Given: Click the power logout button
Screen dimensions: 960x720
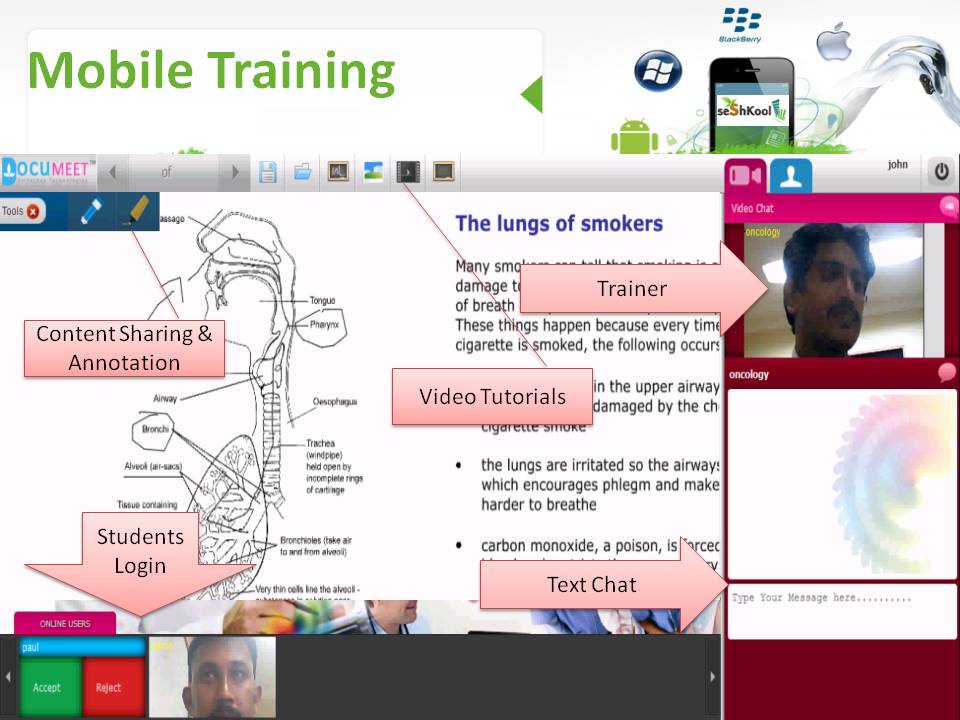Looking at the screenshot, I should (x=941, y=172).
